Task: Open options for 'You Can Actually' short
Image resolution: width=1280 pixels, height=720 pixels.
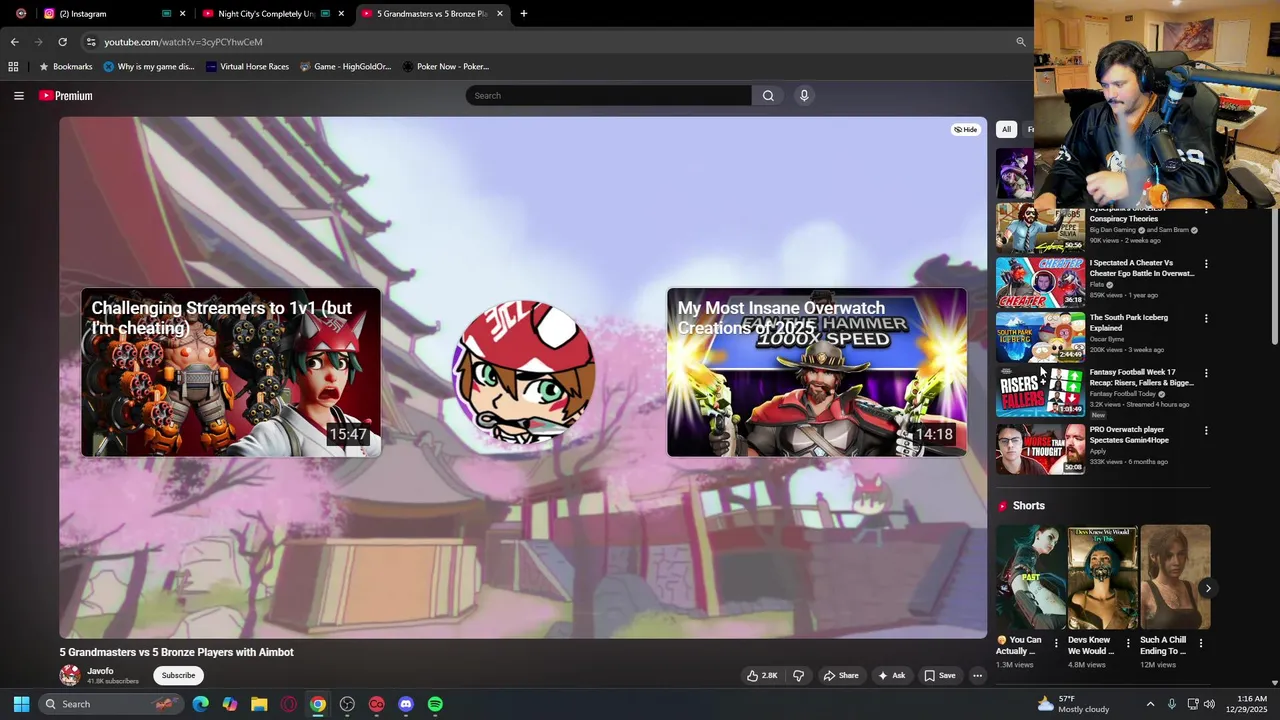Action: tap(1056, 644)
